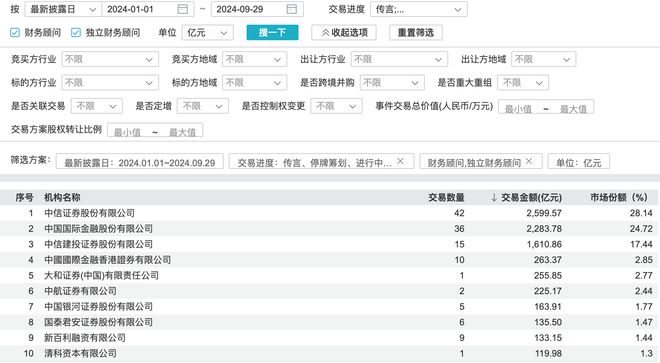Screen dimensions: 660x363
Task: Open the 是否跨境并购 dropdown
Action: pos(392,83)
